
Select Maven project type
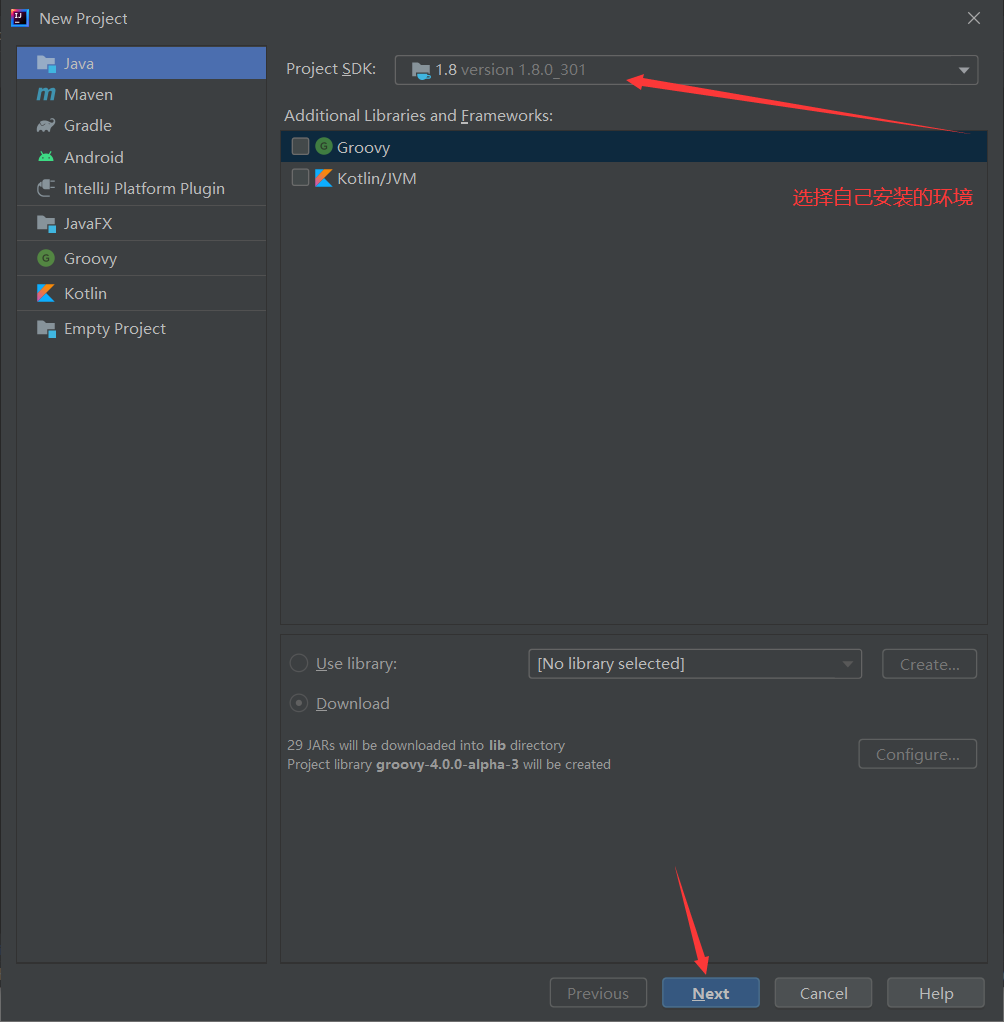(141, 95)
